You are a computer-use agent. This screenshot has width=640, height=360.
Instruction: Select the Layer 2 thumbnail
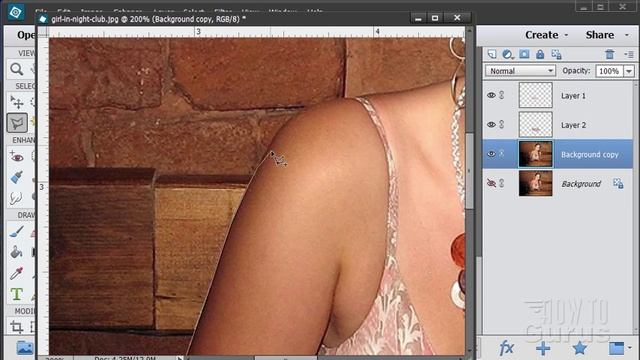(536, 124)
